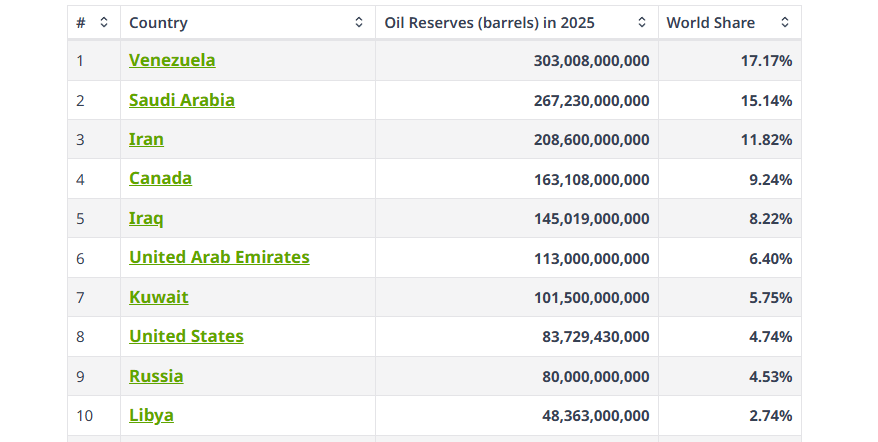Viewport: 878px width, 442px height.
Task: Open the Saudi Arabia link
Action: (x=182, y=100)
